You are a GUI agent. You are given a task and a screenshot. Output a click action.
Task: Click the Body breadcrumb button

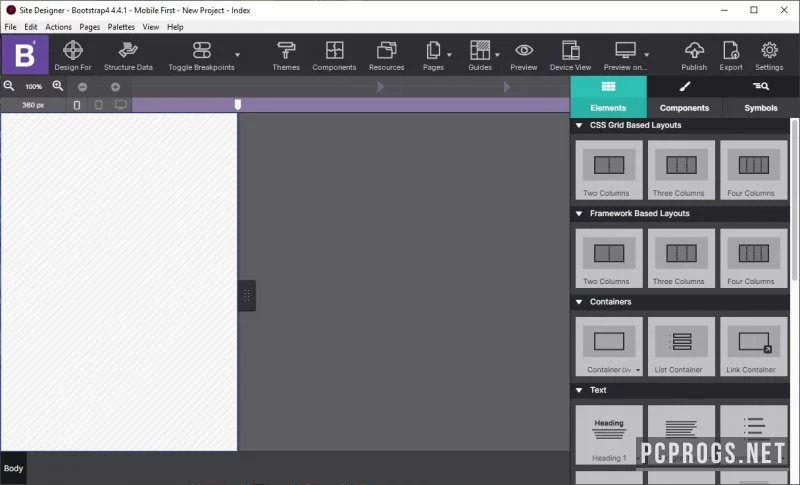pos(13,468)
